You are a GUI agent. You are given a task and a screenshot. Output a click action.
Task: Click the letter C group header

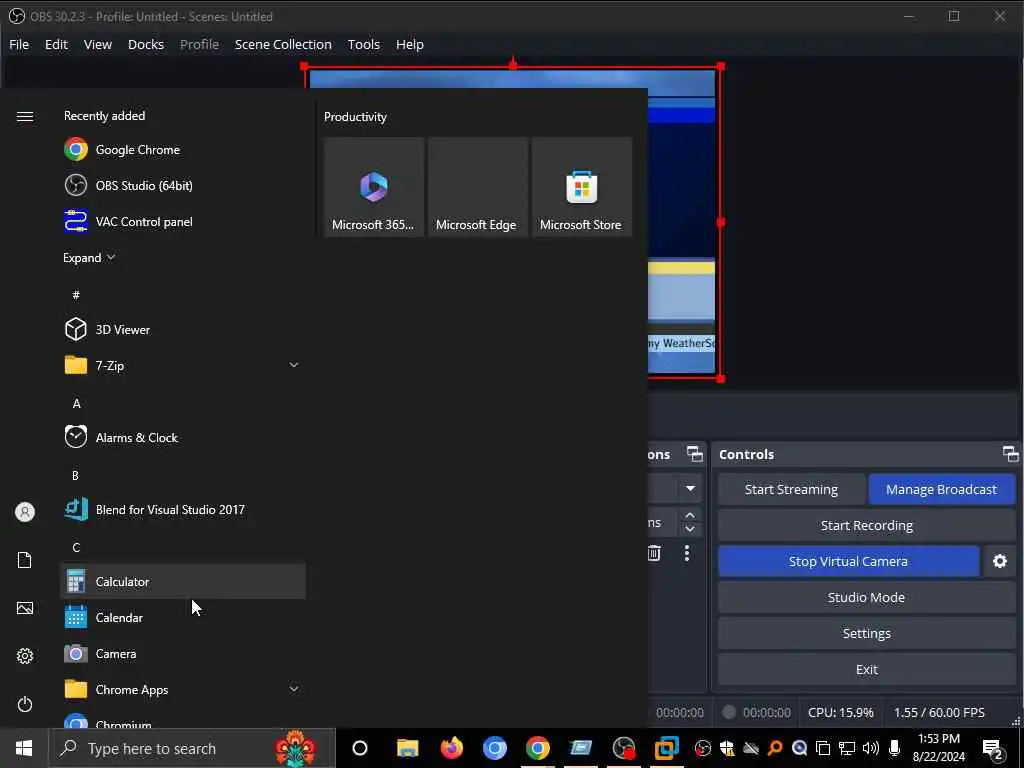tap(76, 547)
